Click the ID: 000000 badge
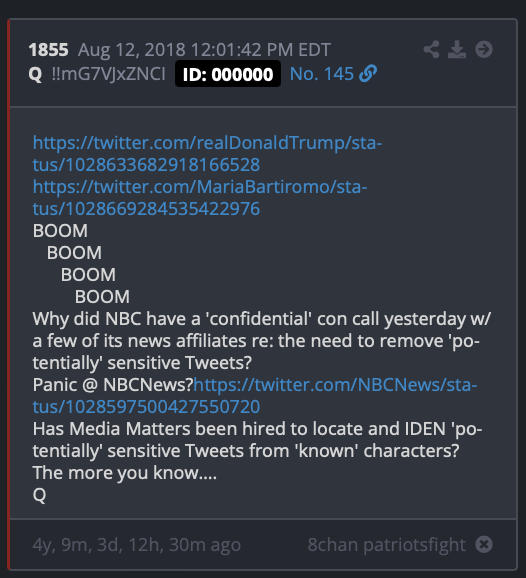This screenshot has height=578, width=526. click(228, 74)
